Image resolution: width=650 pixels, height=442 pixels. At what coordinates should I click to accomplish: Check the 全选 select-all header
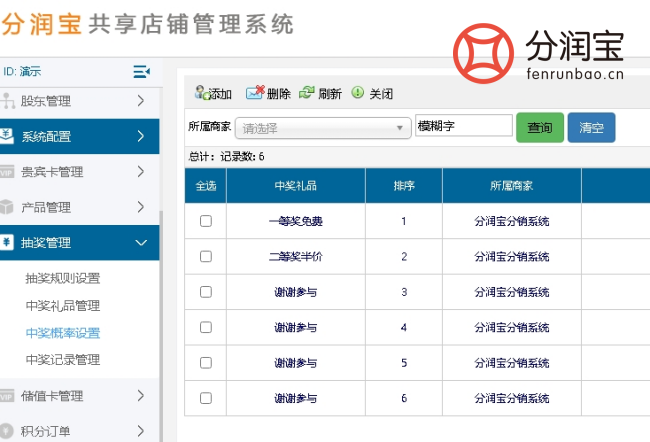click(206, 186)
